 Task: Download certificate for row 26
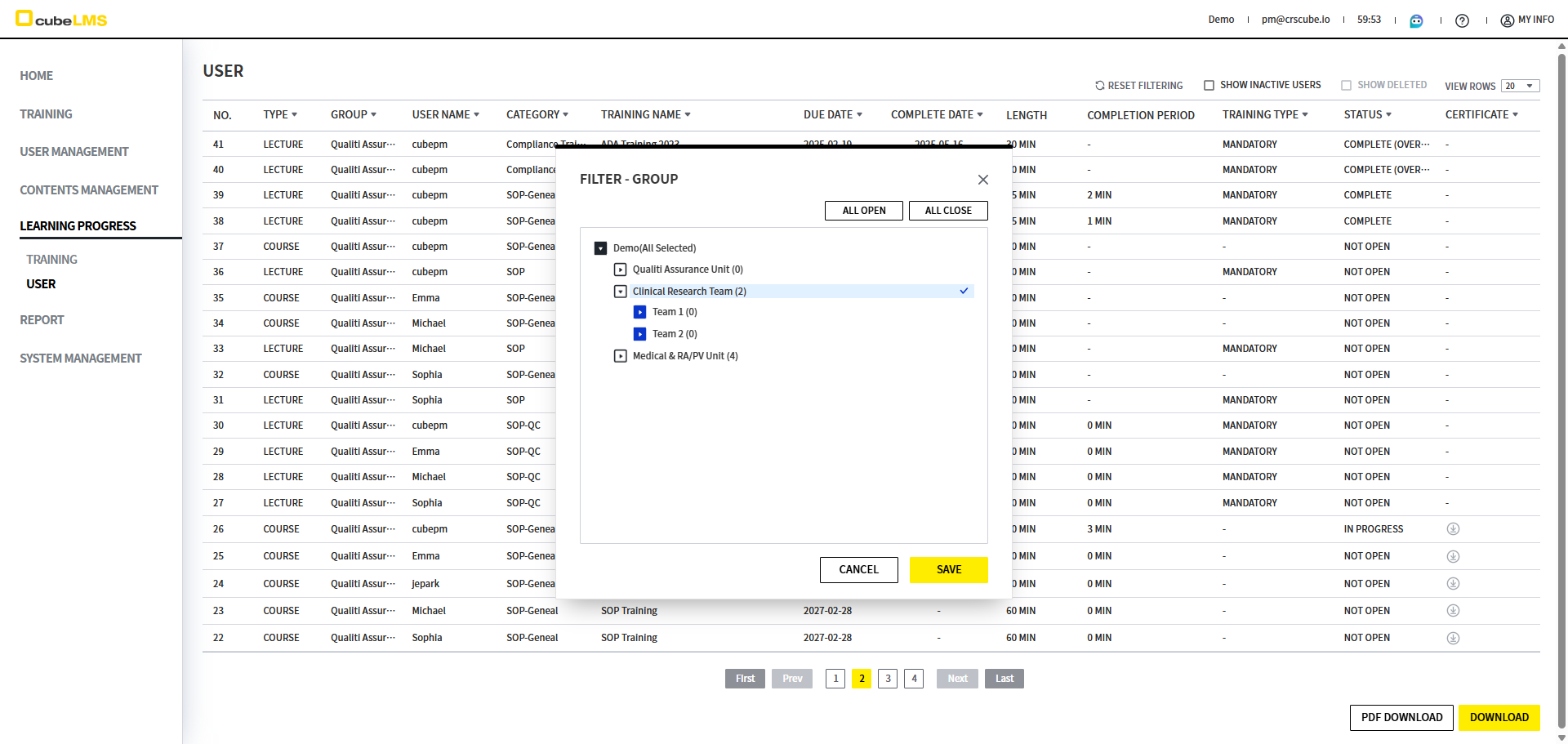1453,529
